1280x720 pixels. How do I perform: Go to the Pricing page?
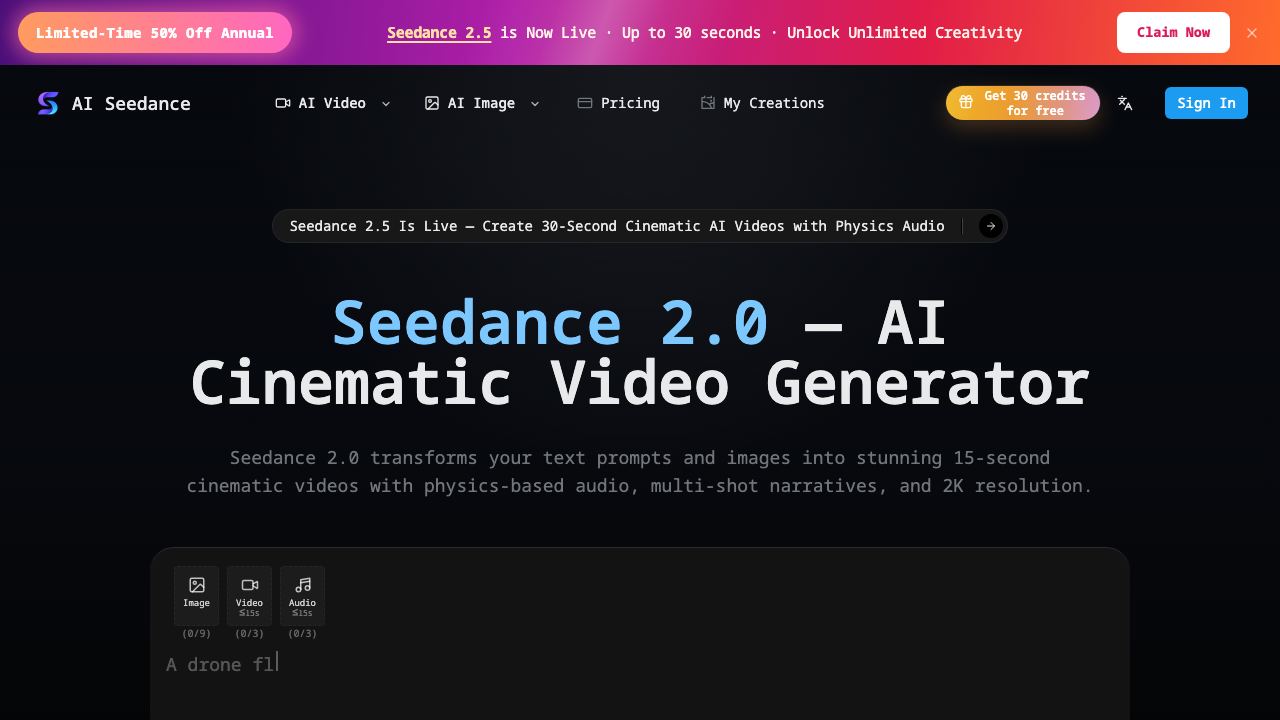618,103
